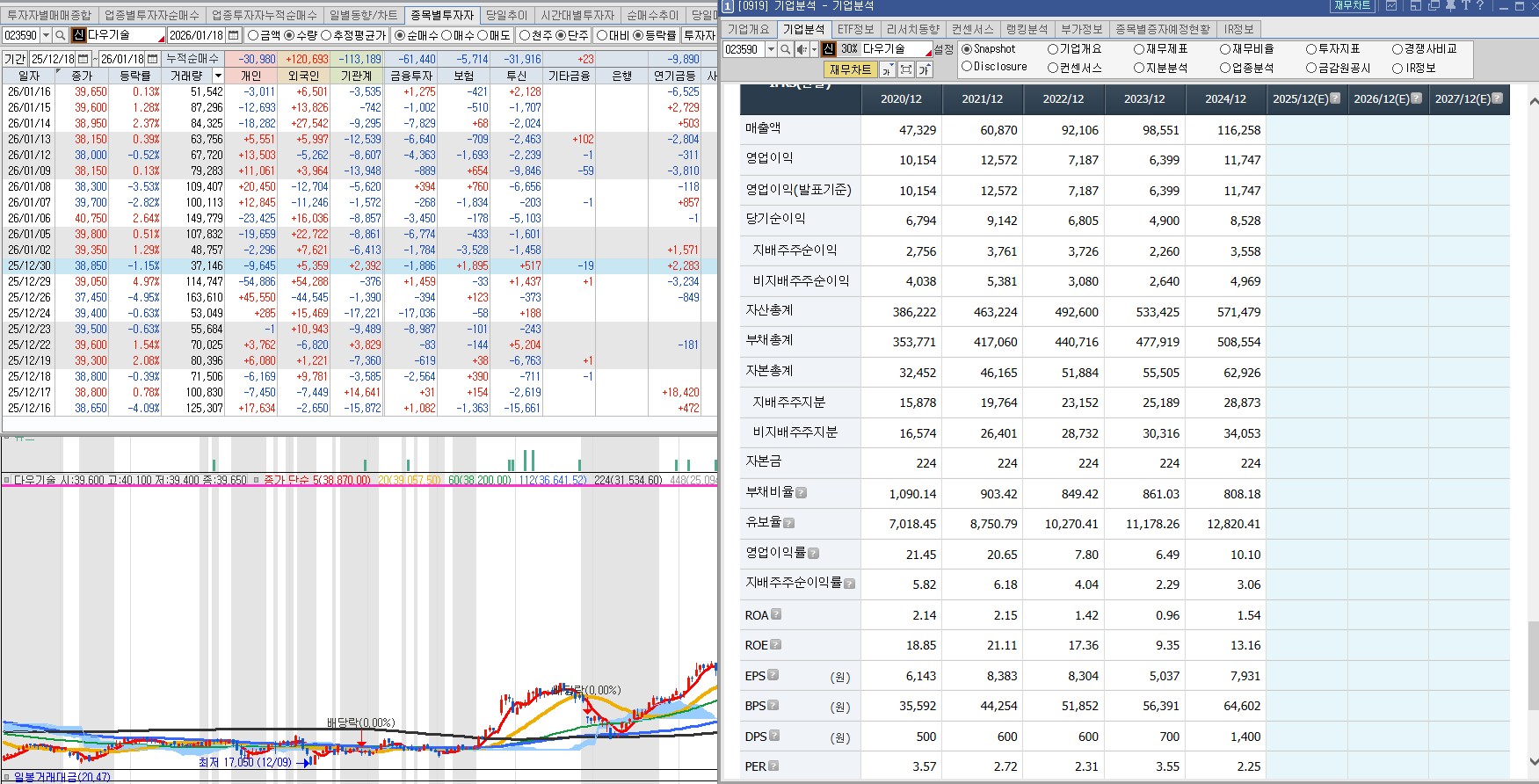Click the stock code input 023590 in investor window

(x=21, y=35)
